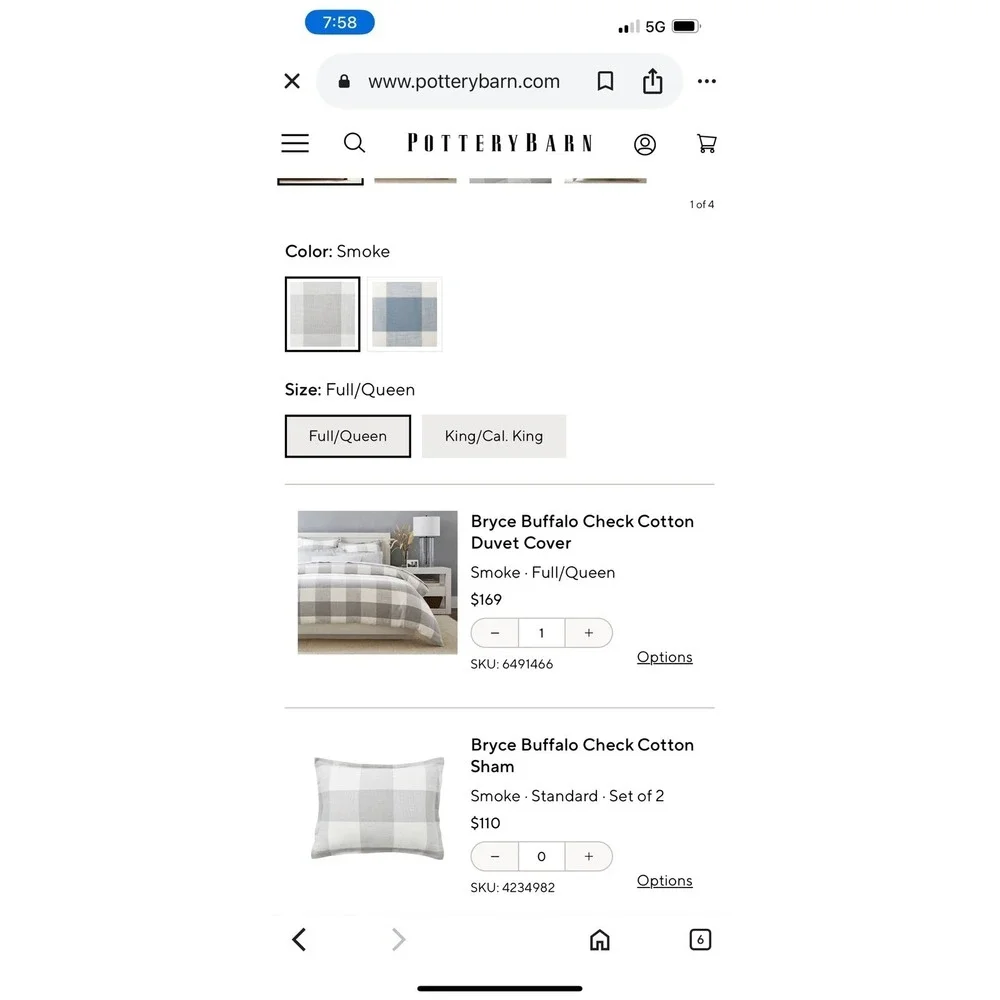Close the browser page with X icon

(x=292, y=81)
